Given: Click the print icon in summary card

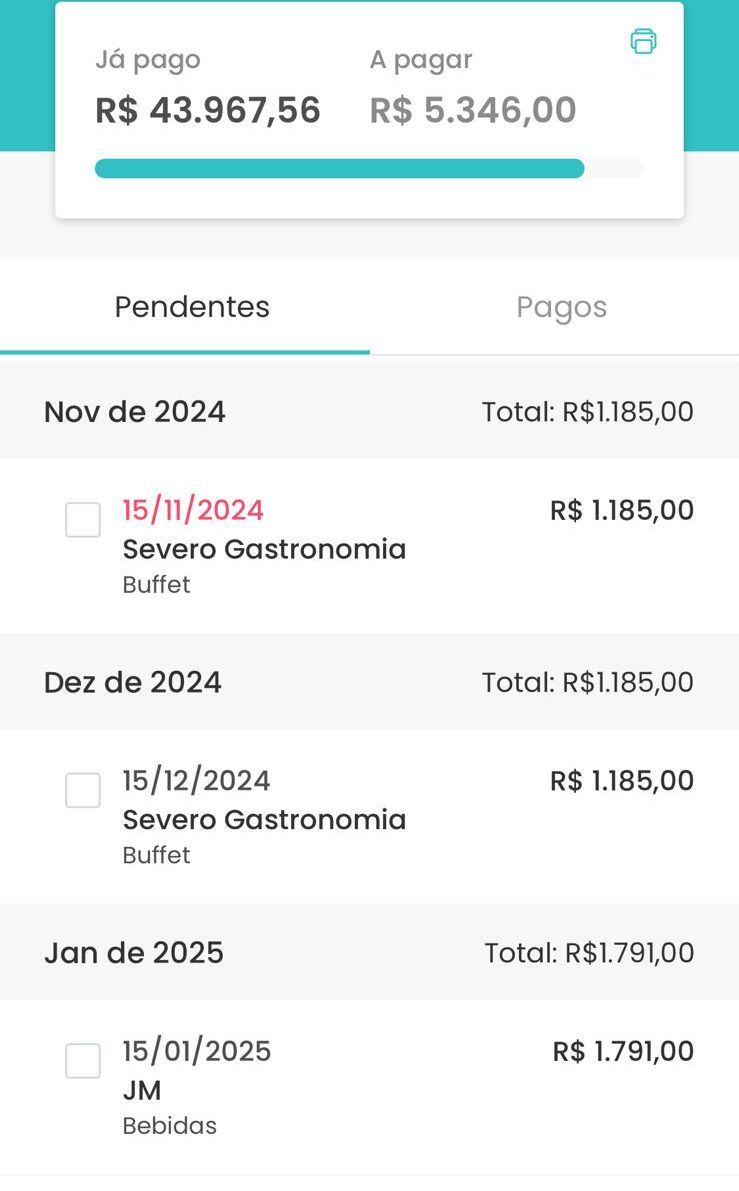Looking at the screenshot, I should (x=643, y=41).
